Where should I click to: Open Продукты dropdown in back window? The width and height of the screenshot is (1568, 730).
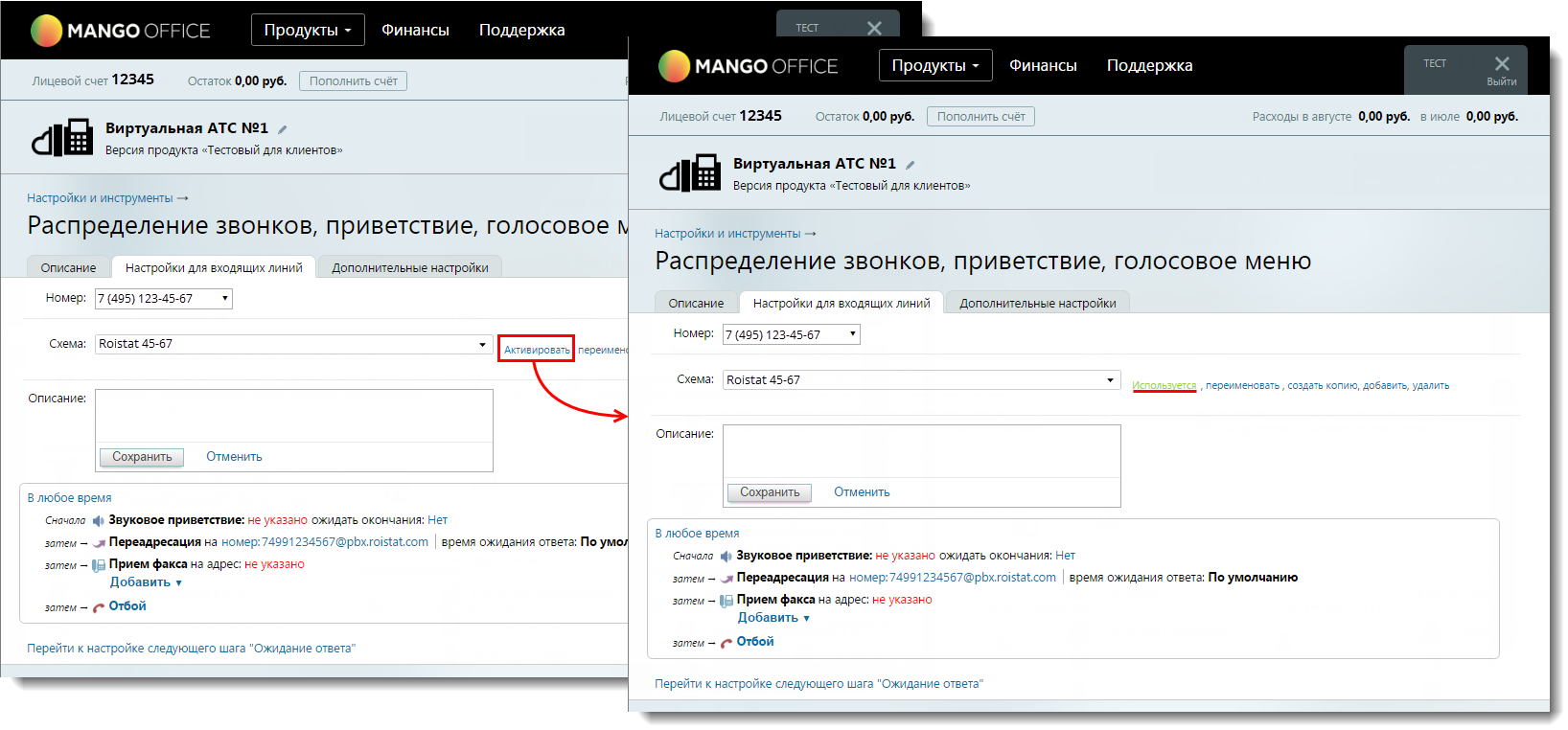(308, 30)
